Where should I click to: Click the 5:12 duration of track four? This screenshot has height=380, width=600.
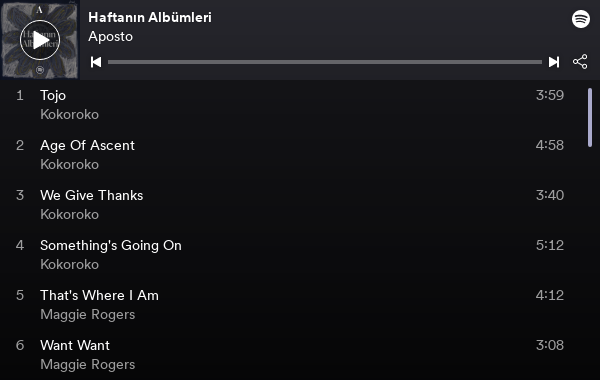pyautogui.click(x=550, y=245)
